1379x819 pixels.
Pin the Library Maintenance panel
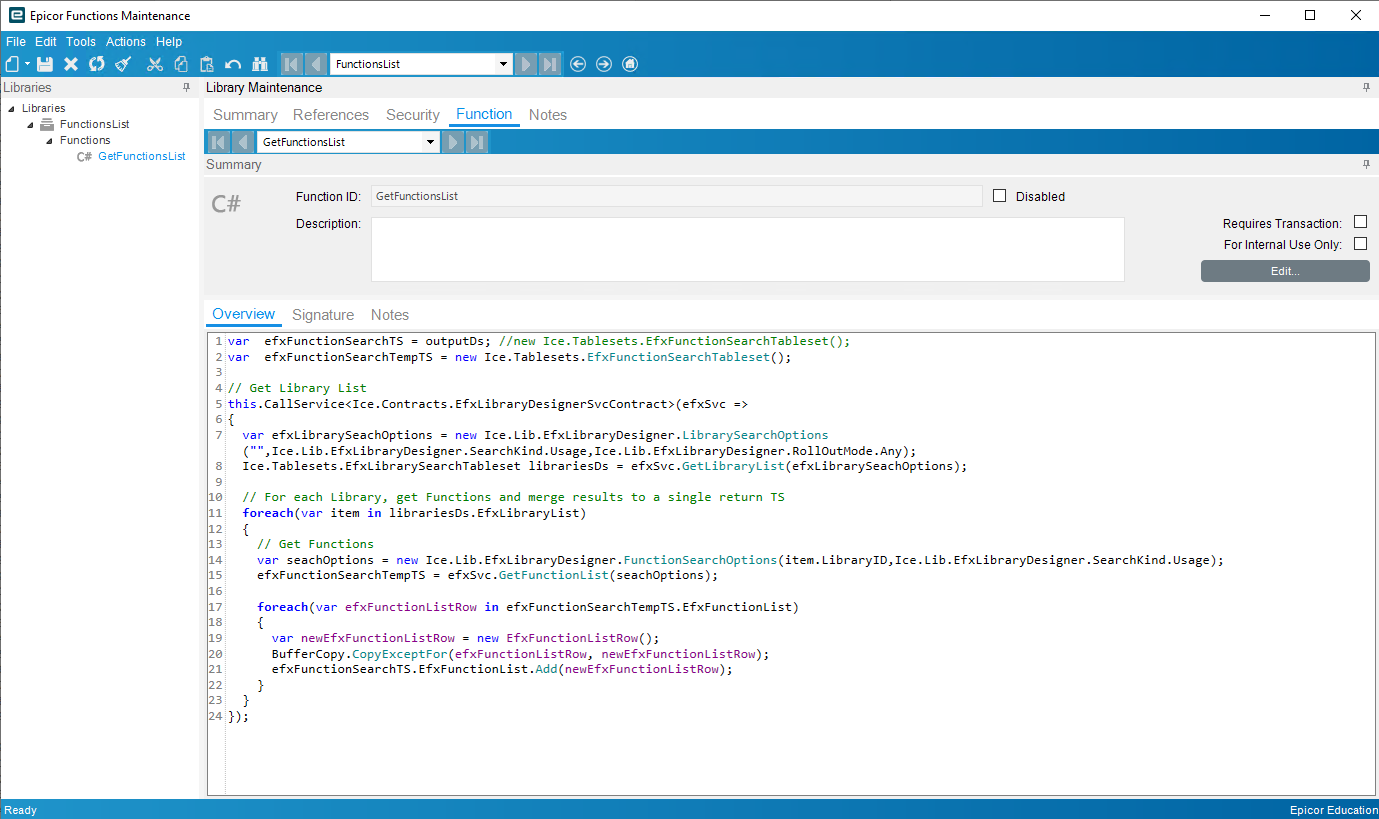[x=1367, y=88]
